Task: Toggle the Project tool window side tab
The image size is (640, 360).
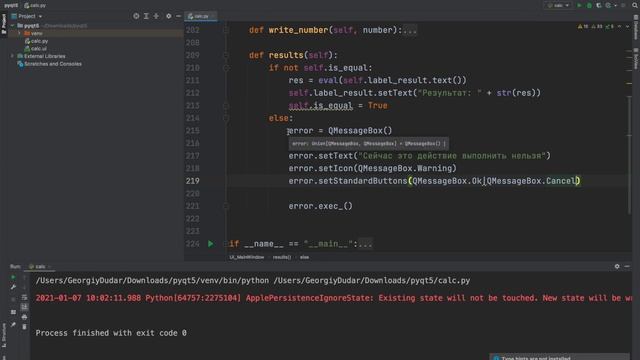Action: pos(4,24)
